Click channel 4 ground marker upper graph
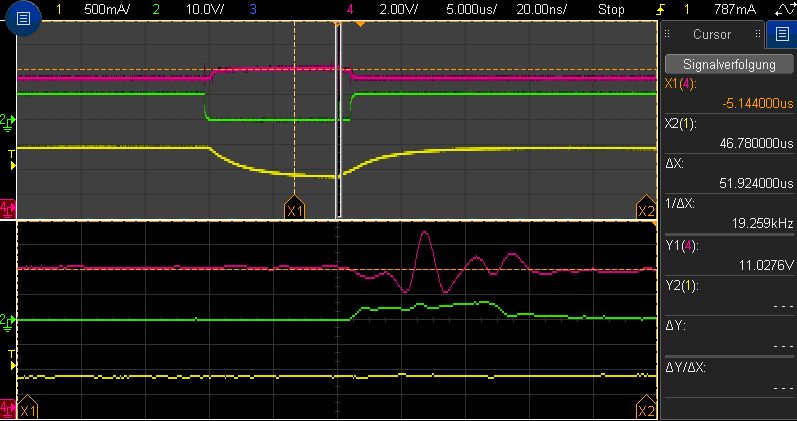797x421 pixels. (8, 207)
